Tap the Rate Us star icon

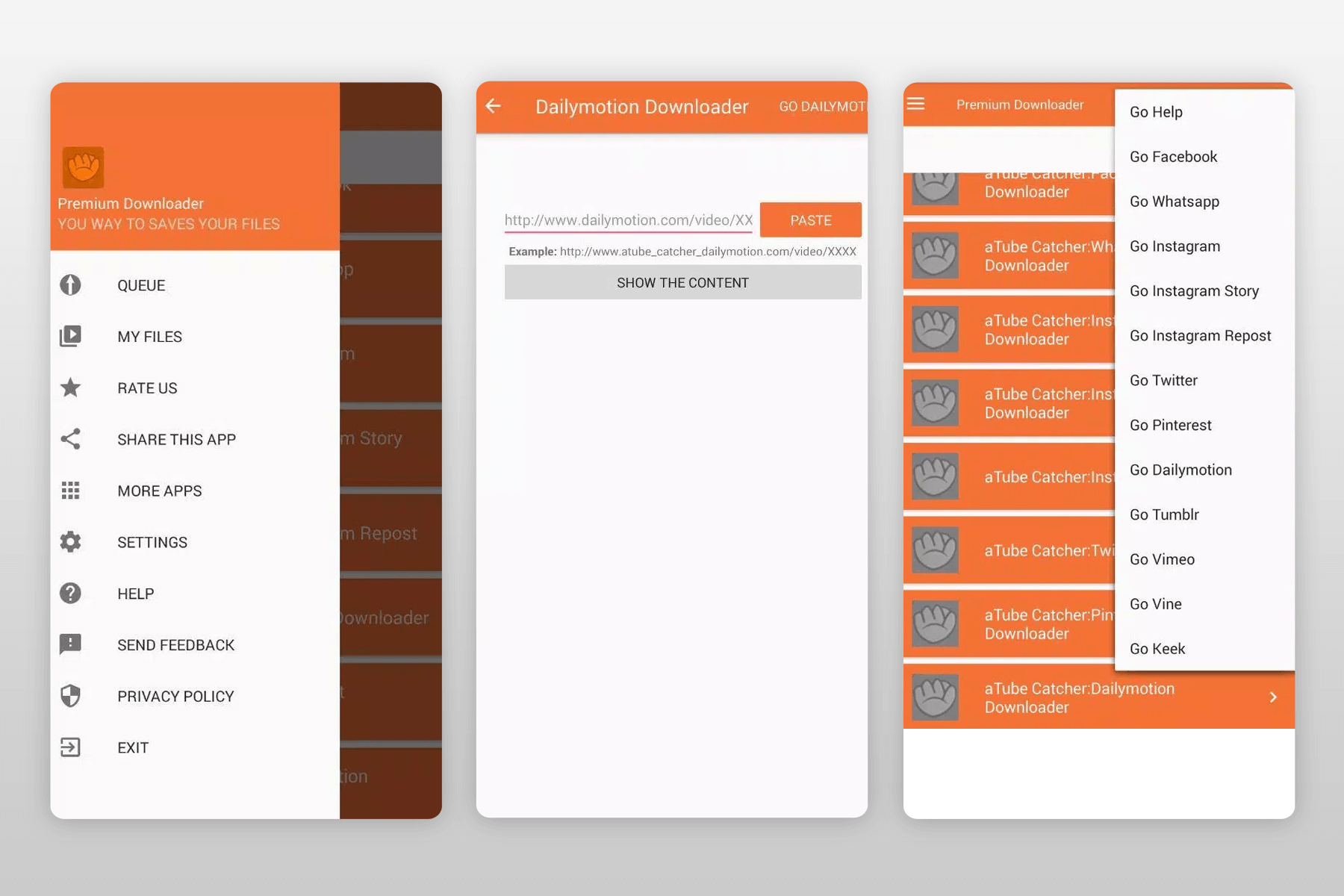(x=70, y=388)
